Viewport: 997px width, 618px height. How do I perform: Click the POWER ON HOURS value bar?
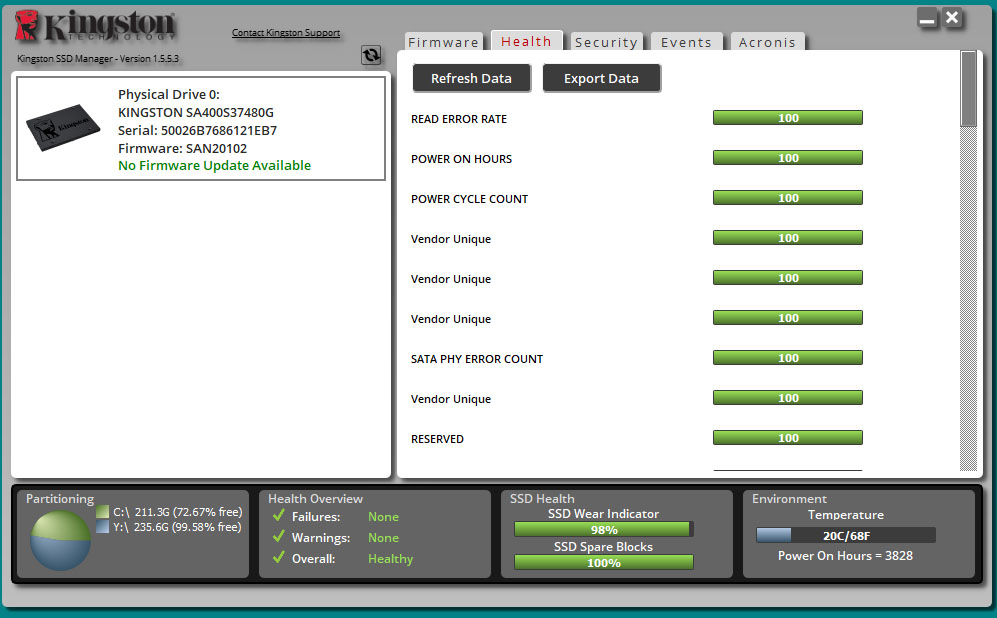click(x=788, y=158)
